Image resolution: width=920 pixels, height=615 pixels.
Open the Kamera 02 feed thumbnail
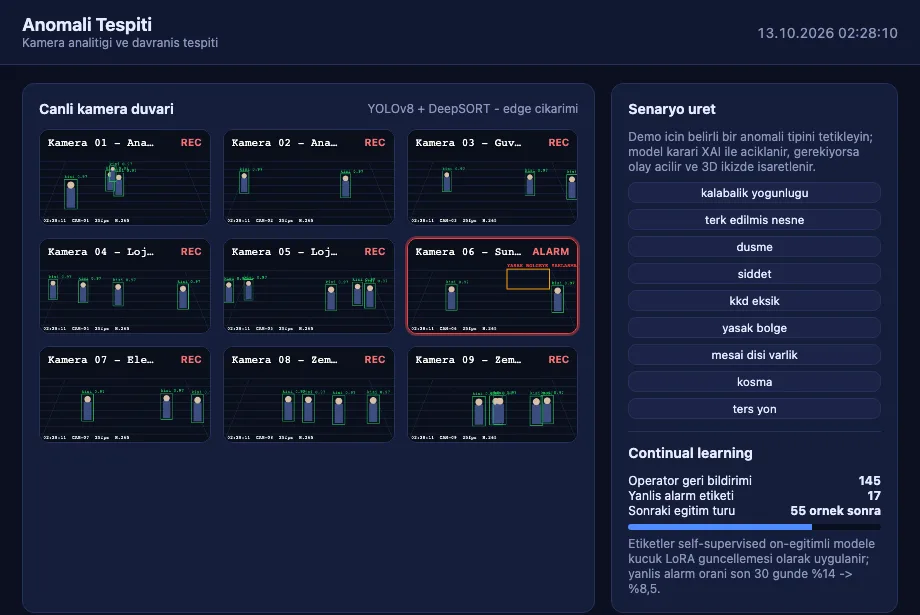(309, 177)
